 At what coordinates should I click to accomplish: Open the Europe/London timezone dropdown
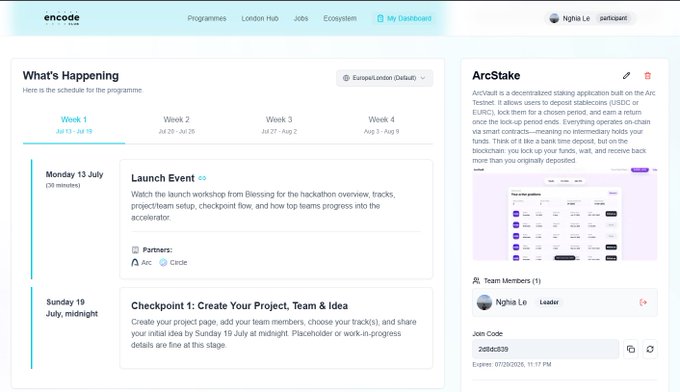pyautogui.click(x=384, y=78)
